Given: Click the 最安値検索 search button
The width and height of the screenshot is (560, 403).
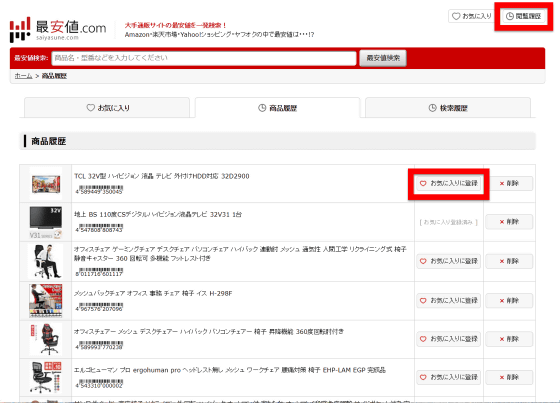Looking at the screenshot, I should (383, 58).
